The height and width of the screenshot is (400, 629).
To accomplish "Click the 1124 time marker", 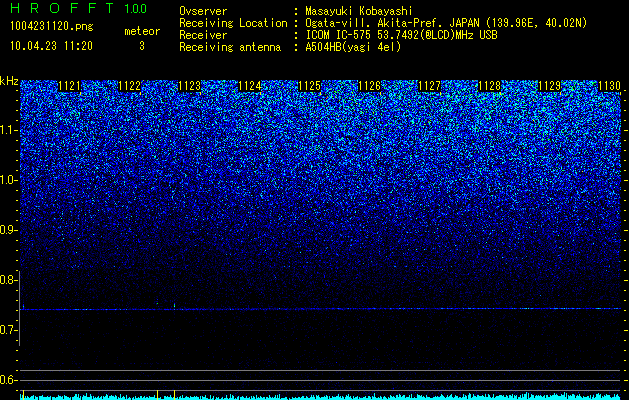I will (x=250, y=86).
